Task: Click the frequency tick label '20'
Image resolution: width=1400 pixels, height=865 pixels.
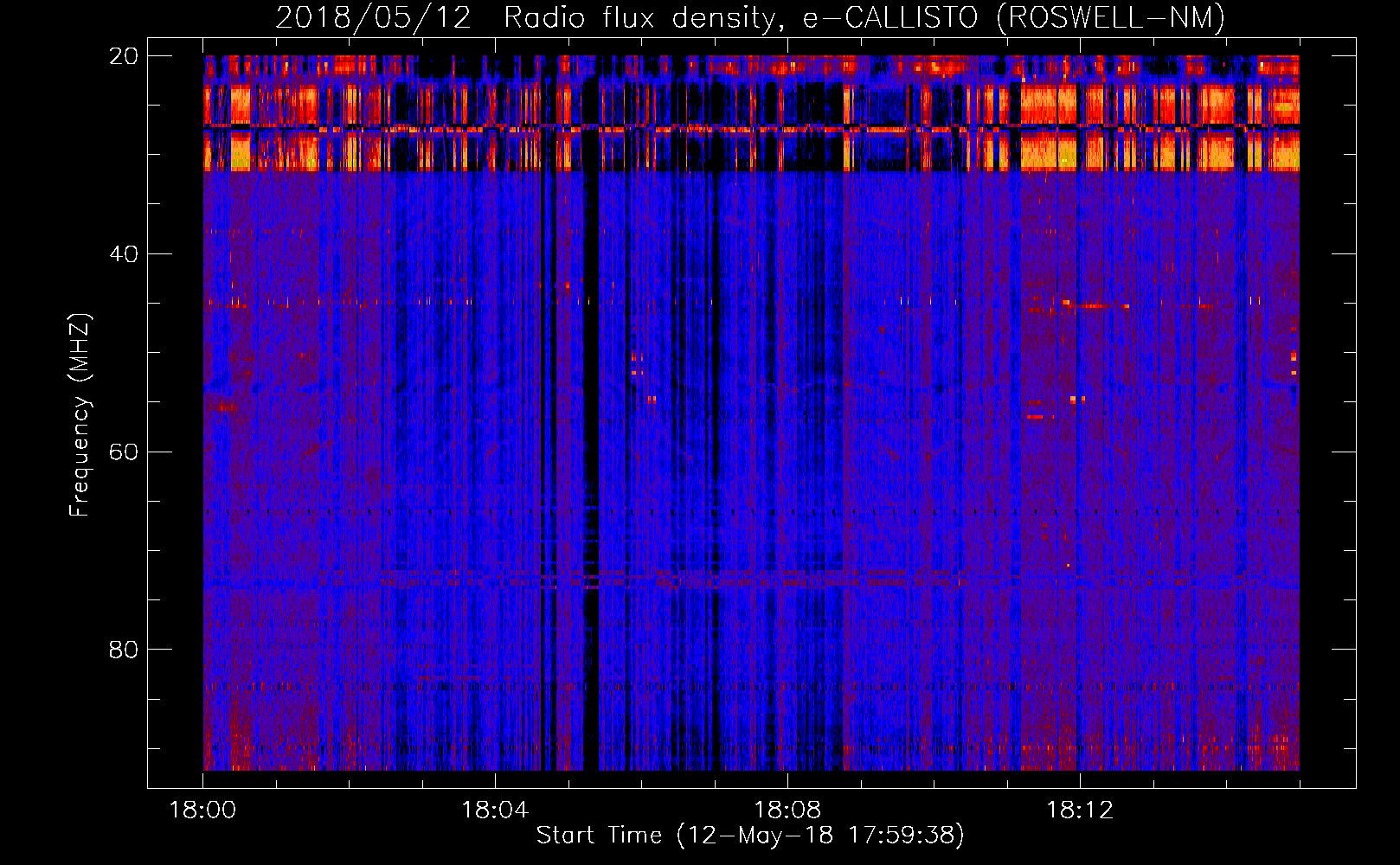Action: coord(124,56)
